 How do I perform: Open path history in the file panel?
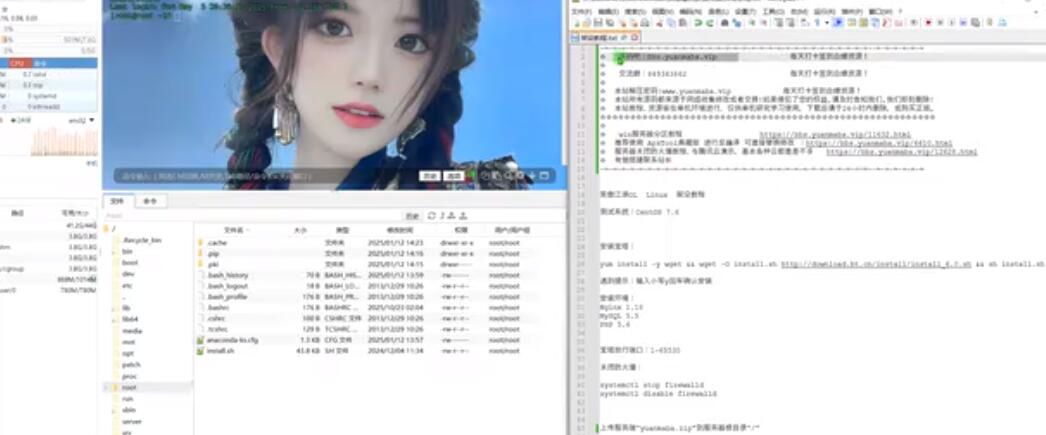pyautogui.click(x=410, y=215)
